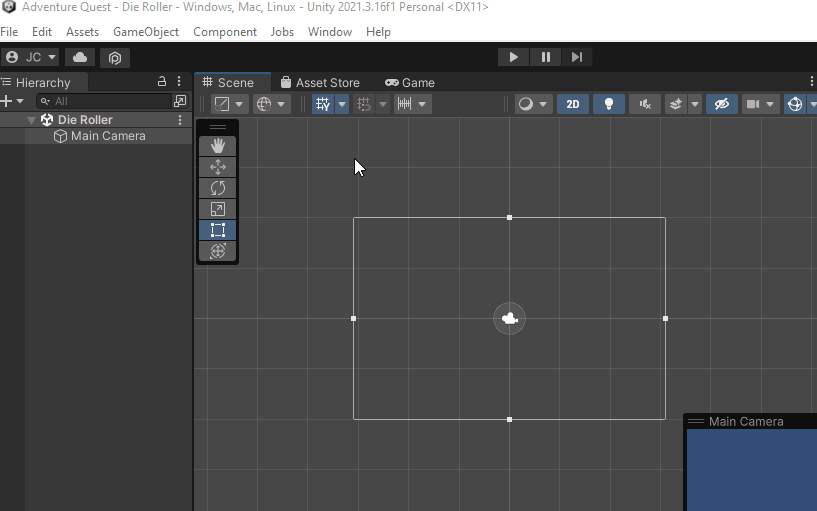The width and height of the screenshot is (817, 511).
Task: Open the File menu
Action: 9,32
